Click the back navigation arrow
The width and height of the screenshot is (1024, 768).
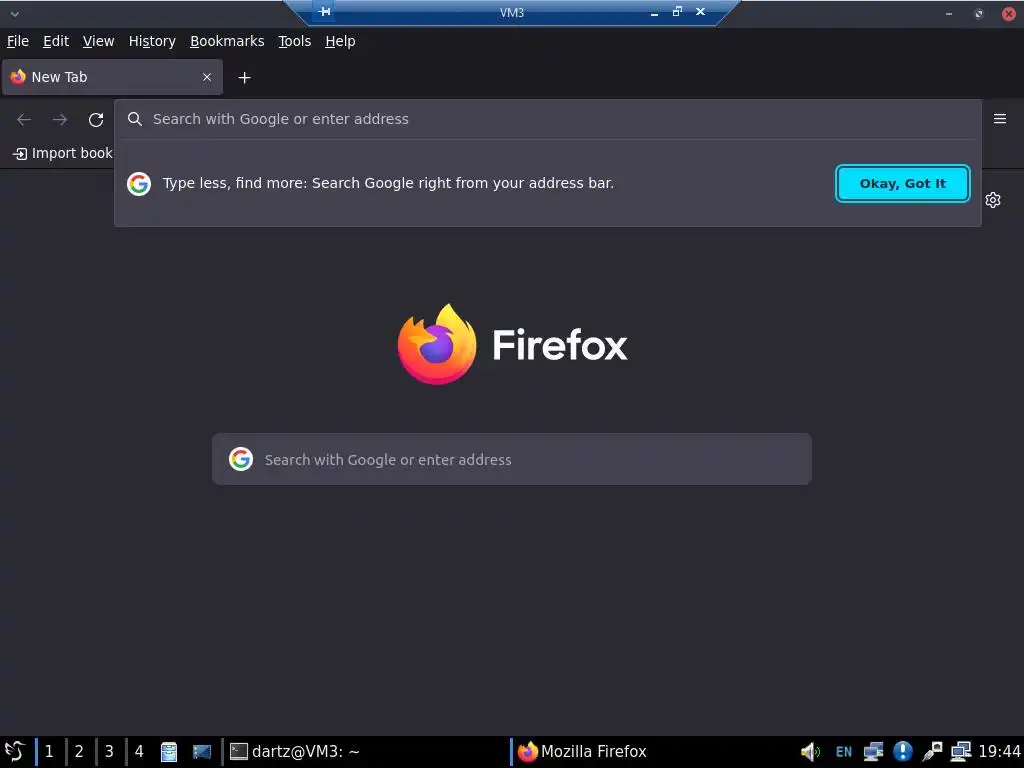pyautogui.click(x=24, y=120)
